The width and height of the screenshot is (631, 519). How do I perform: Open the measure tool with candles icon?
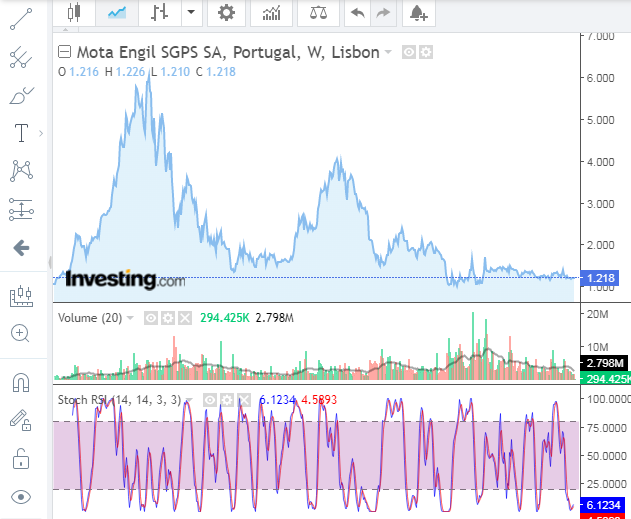pos(21,297)
